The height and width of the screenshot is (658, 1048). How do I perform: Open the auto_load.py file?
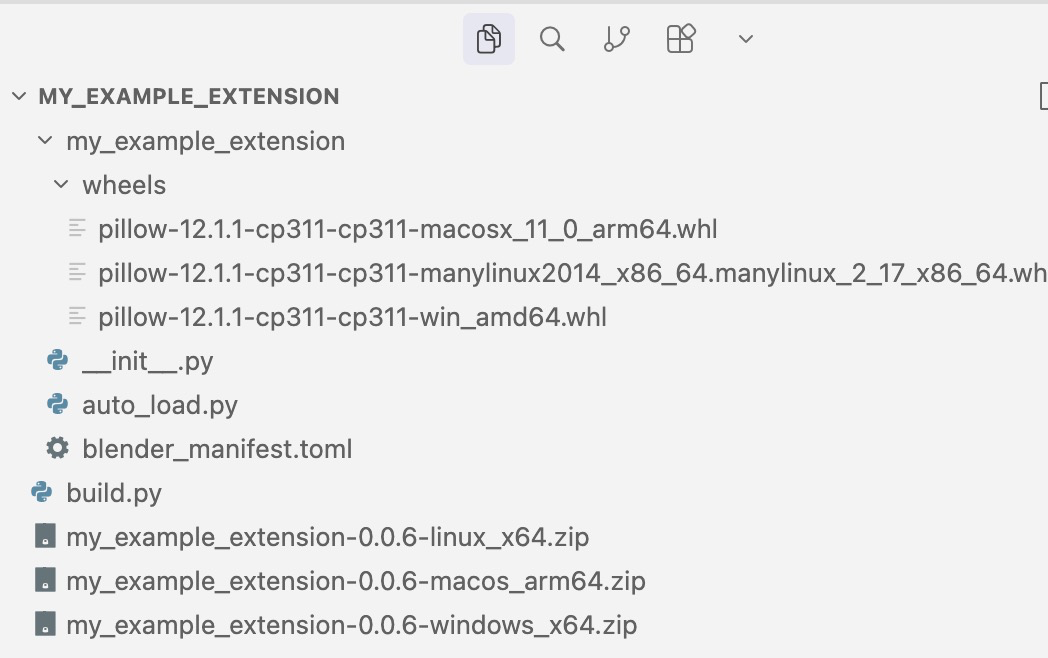point(160,405)
